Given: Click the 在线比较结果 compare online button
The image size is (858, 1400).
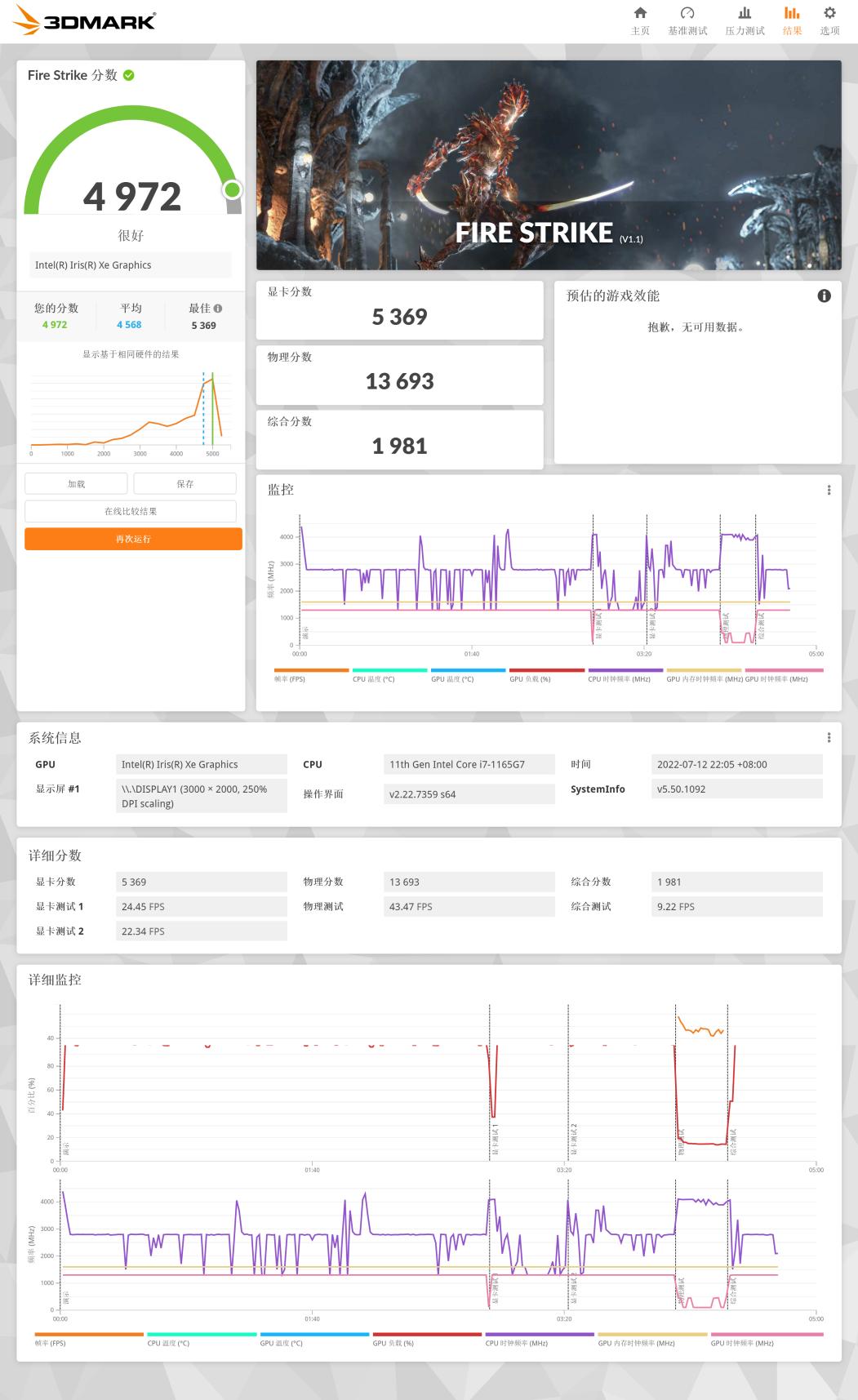Looking at the screenshot, I should coord(131,512).
